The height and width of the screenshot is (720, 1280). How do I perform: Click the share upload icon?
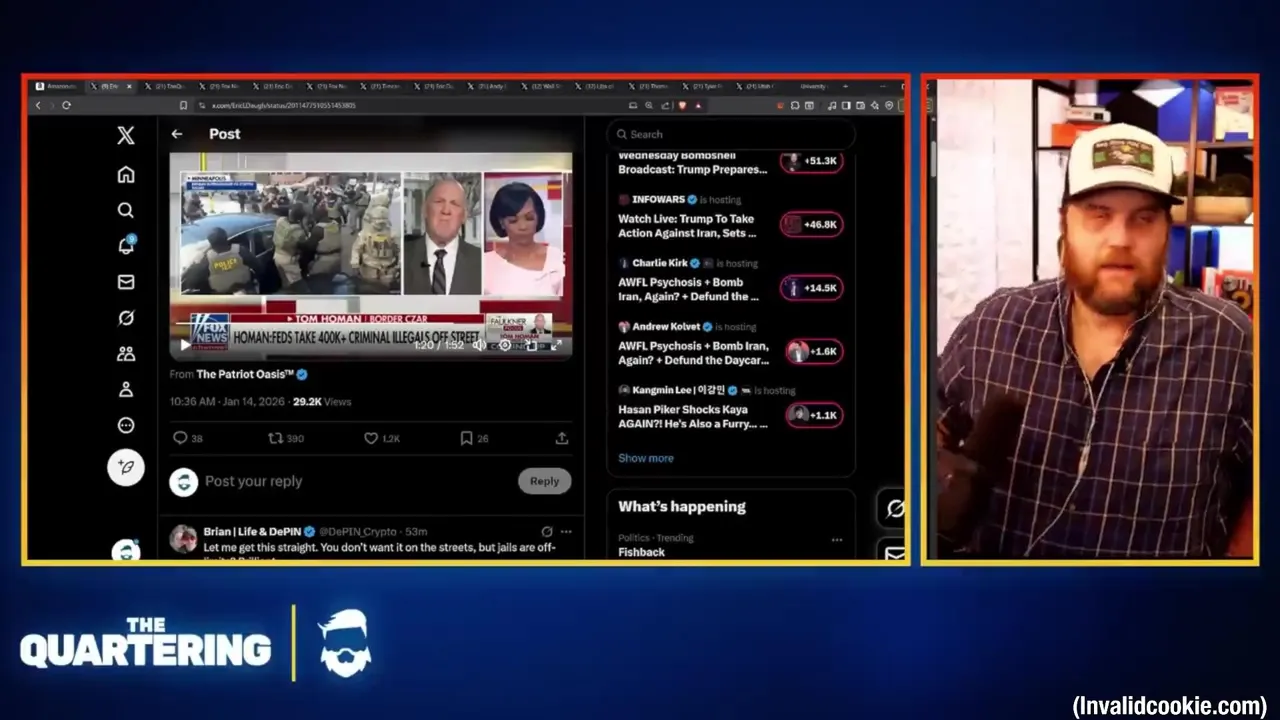tap(562, 438)
